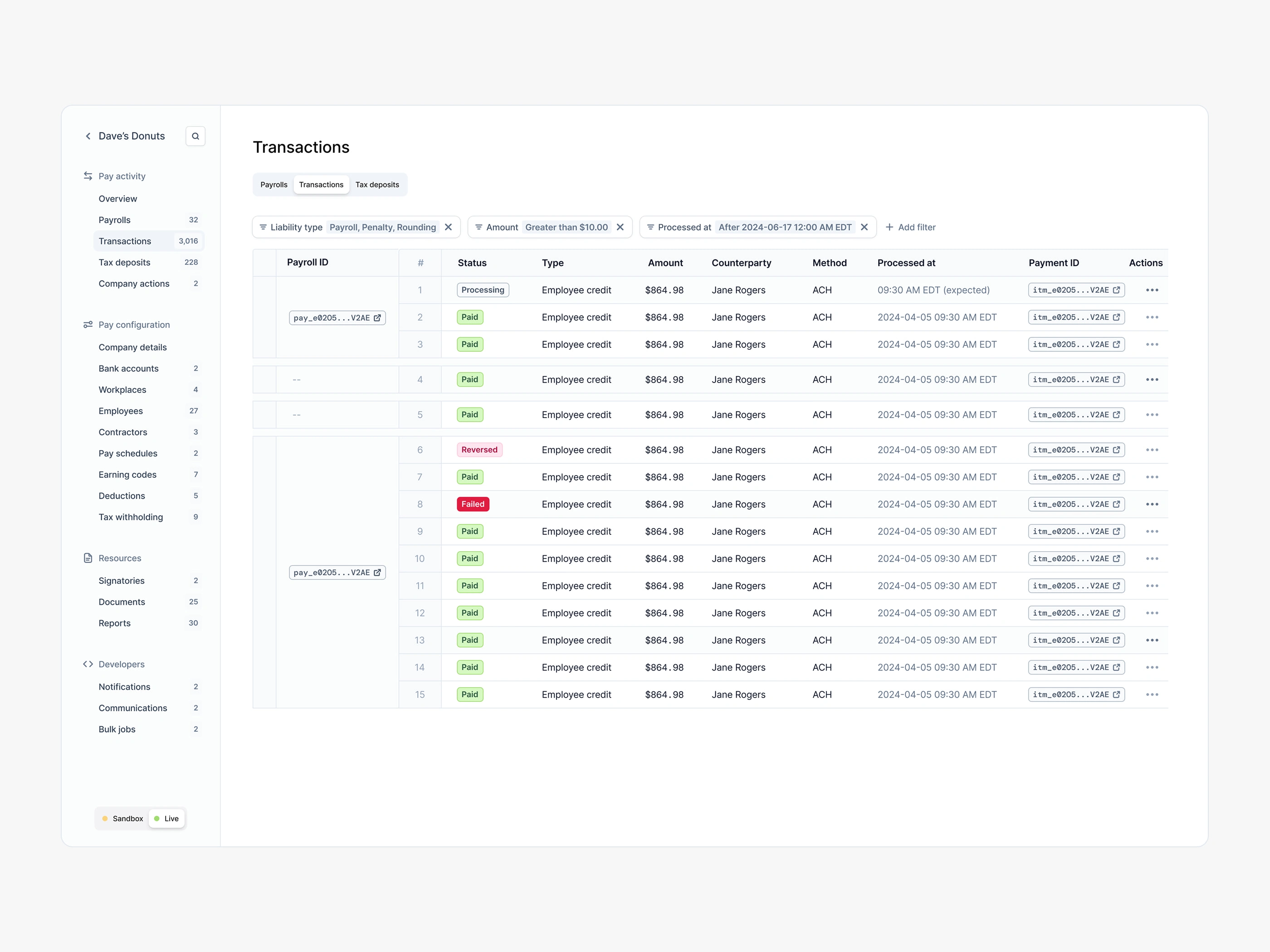
Task: Click the search icon beside Dave's Donuts
Action: click(195, 136)
